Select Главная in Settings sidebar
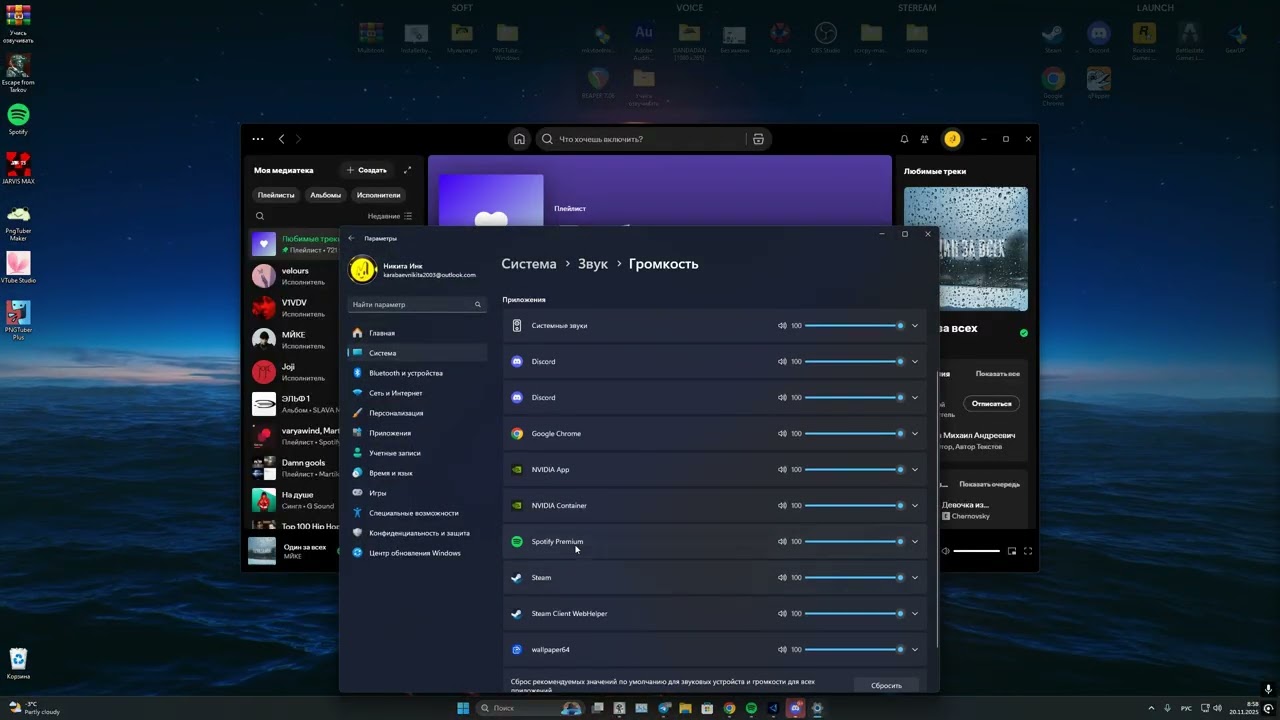This screenshot has height=720, width=1280. [417, 333]
